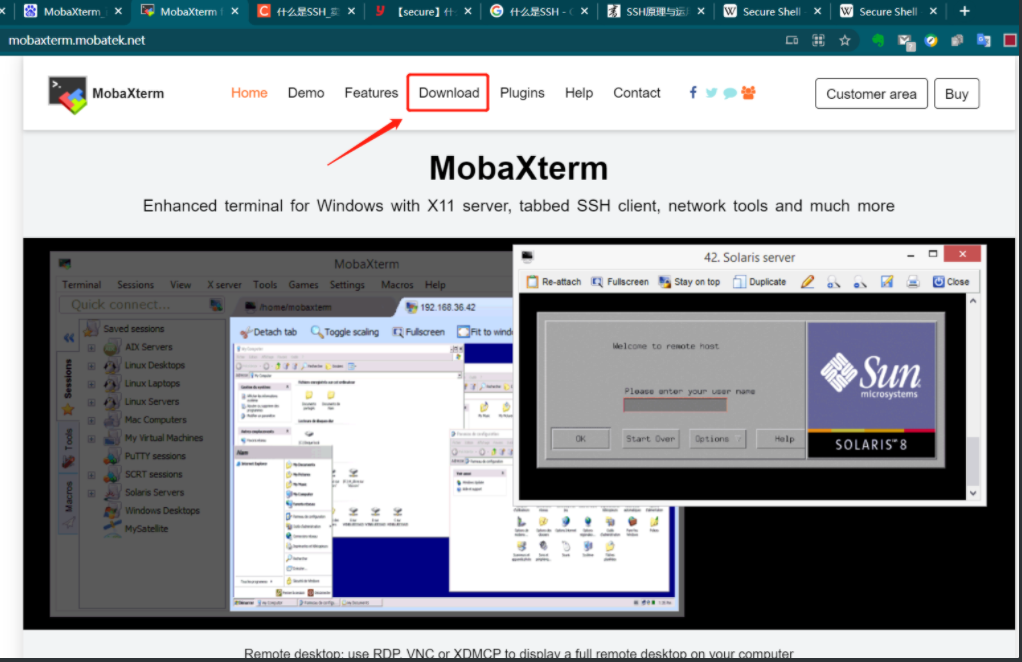Expand the Linux Servers session group
Viewport: 1022px width, 662px height.
click(92, 401)
